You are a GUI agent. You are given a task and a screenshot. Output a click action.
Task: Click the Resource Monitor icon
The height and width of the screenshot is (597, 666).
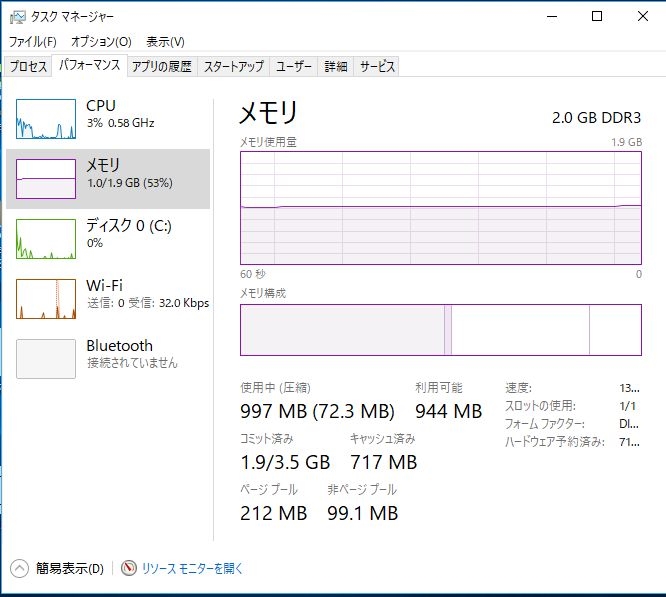coord(129,568)
